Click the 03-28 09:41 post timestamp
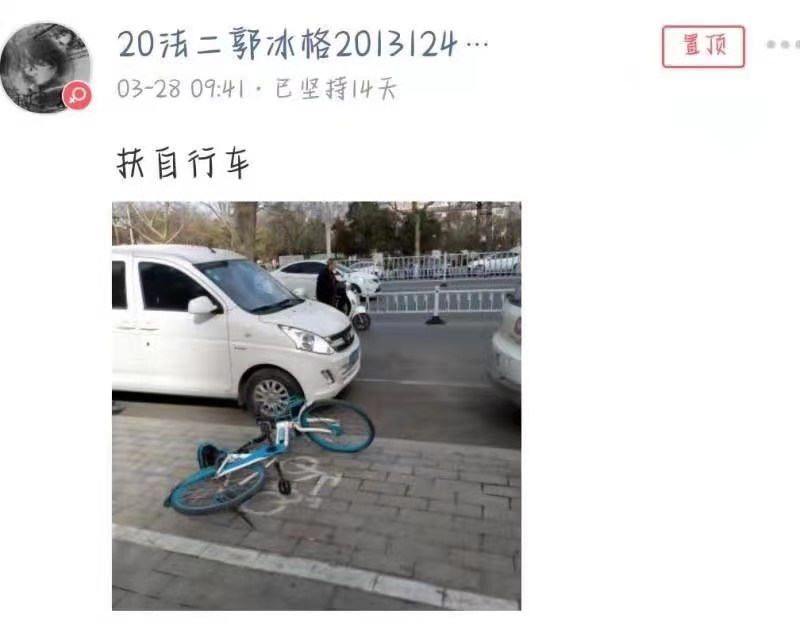This screenshot has height=637, width=800. click(181, 89)
